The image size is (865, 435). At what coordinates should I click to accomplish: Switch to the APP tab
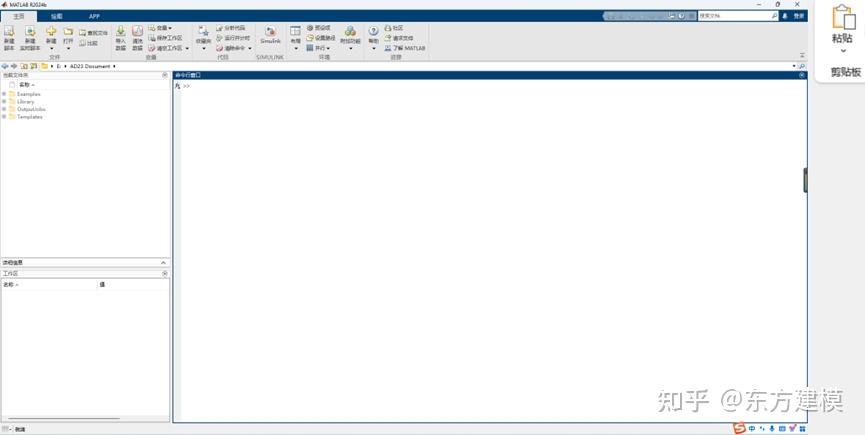point(94,17)
